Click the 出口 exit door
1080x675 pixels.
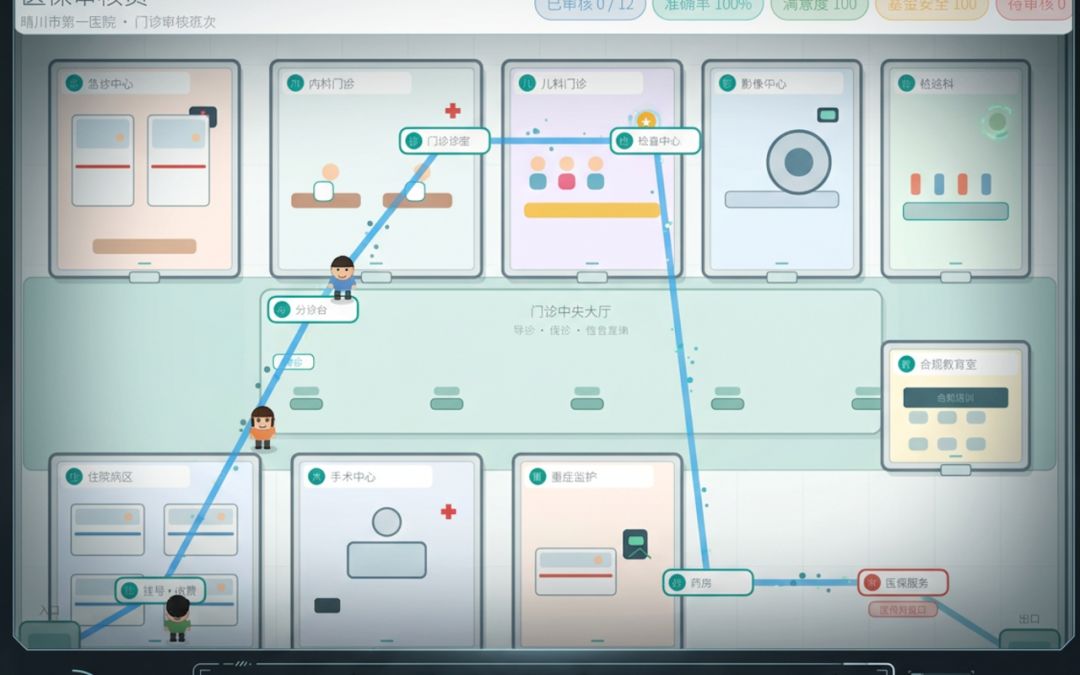coord(1029,638)
